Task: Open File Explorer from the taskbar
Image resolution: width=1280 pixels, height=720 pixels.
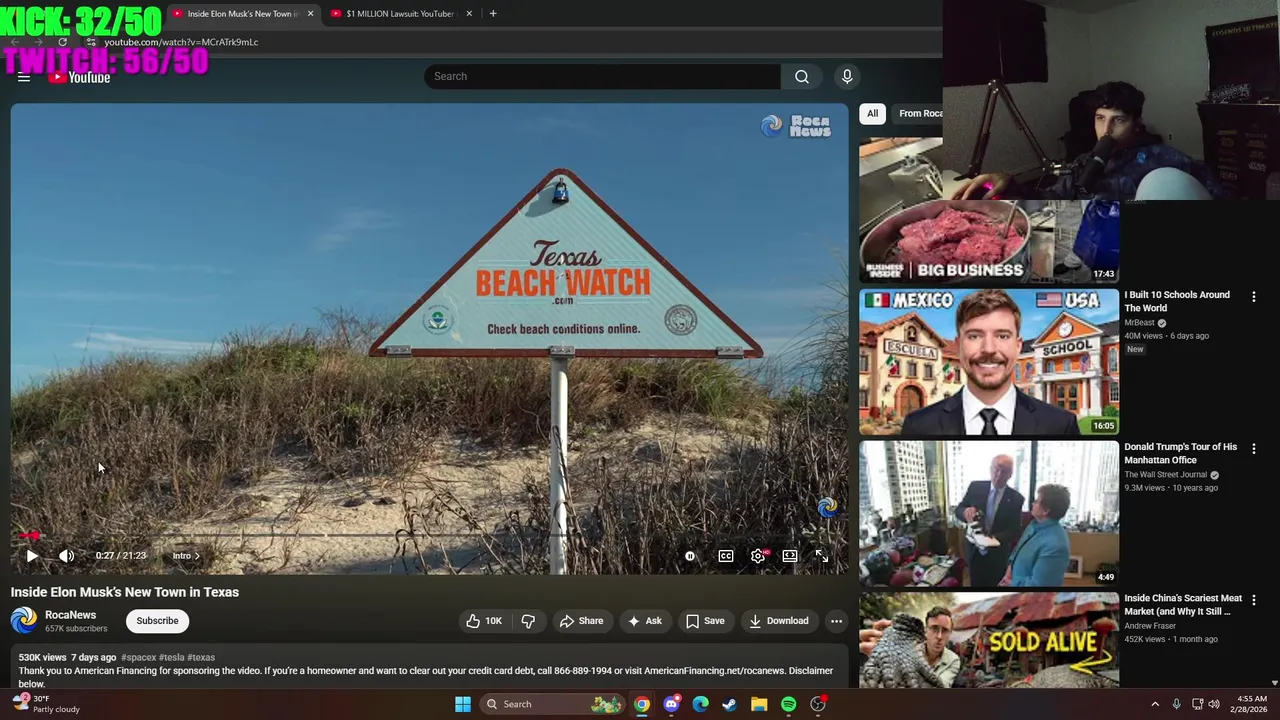Action: 759,704
